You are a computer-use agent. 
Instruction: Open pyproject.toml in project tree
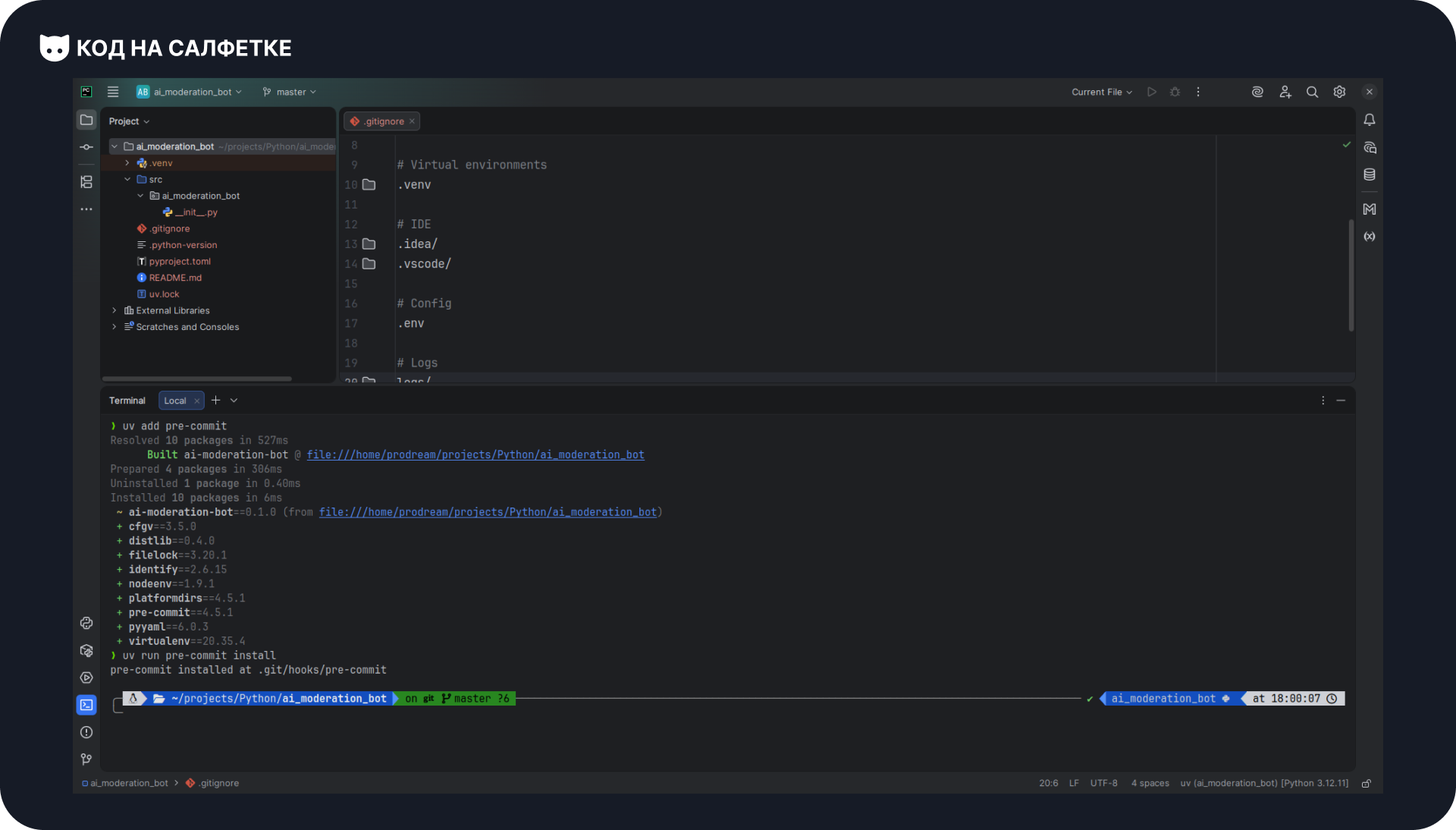(180, 262)
